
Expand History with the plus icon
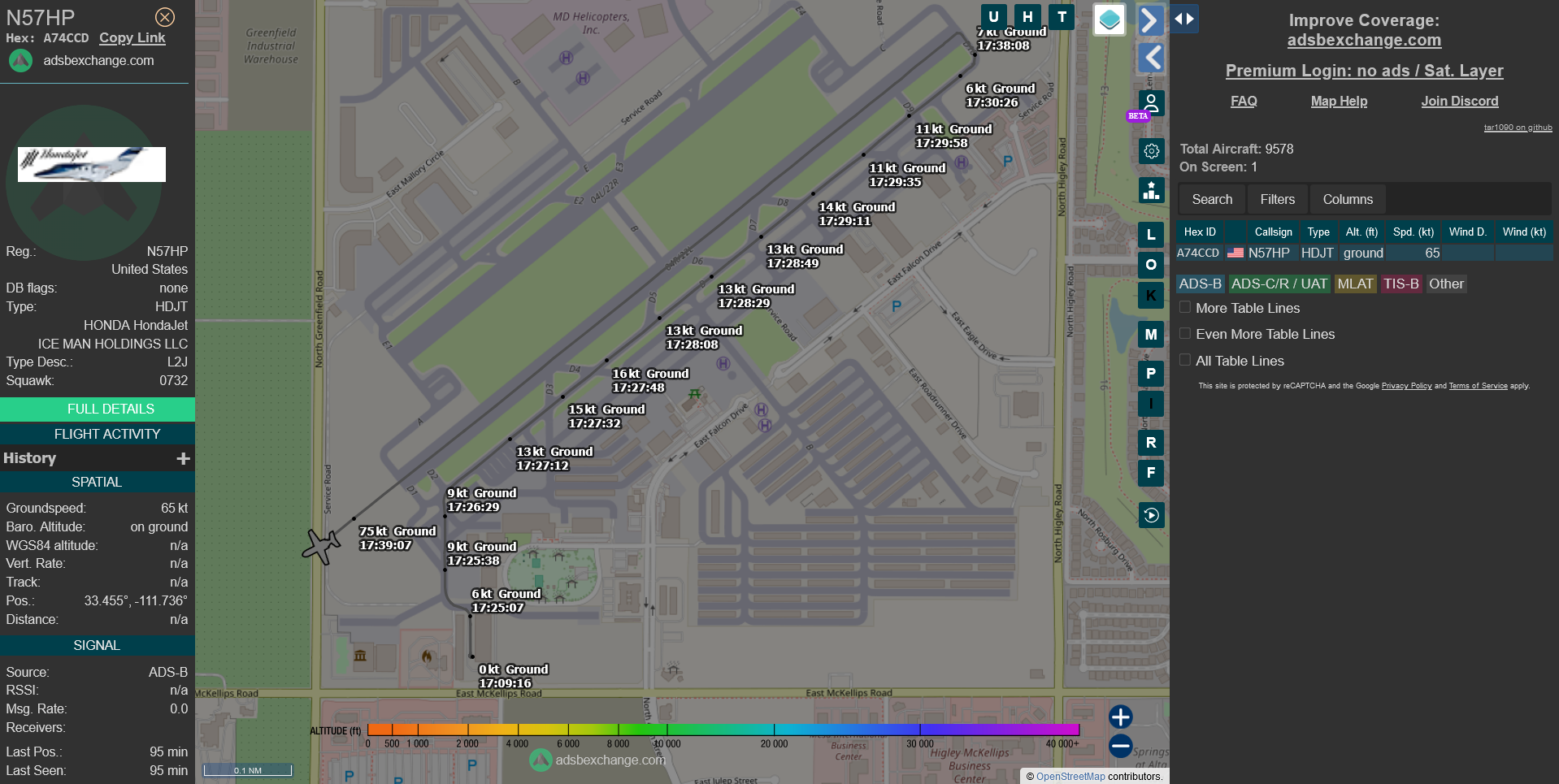click(x=184, y=459)
